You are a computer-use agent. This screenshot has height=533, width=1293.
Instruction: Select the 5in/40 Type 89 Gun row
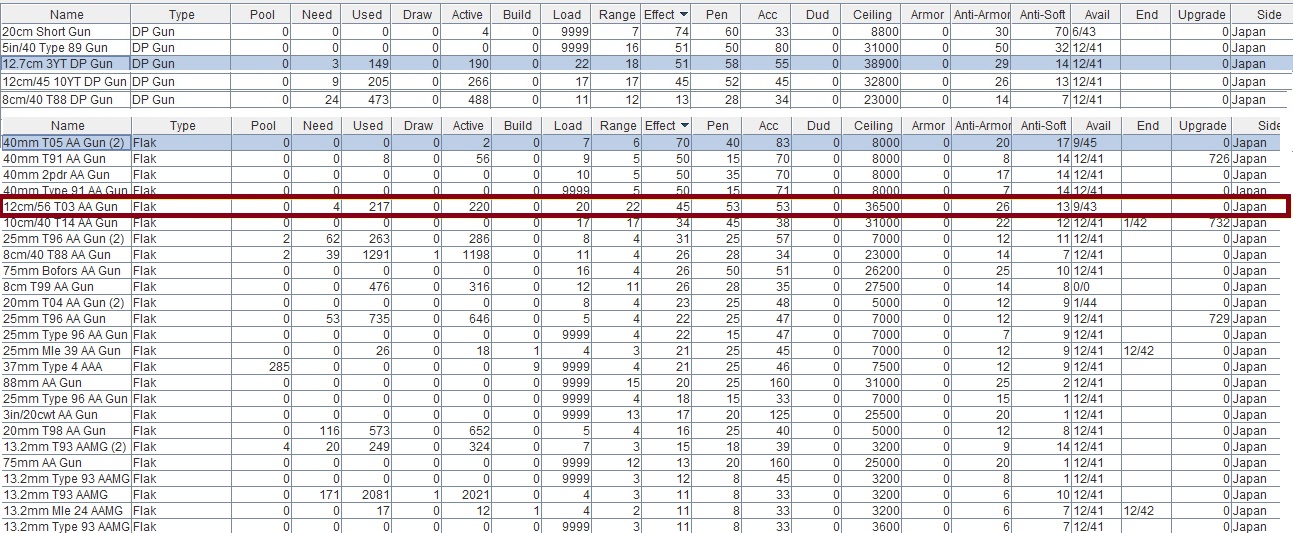tap(646, 47)
